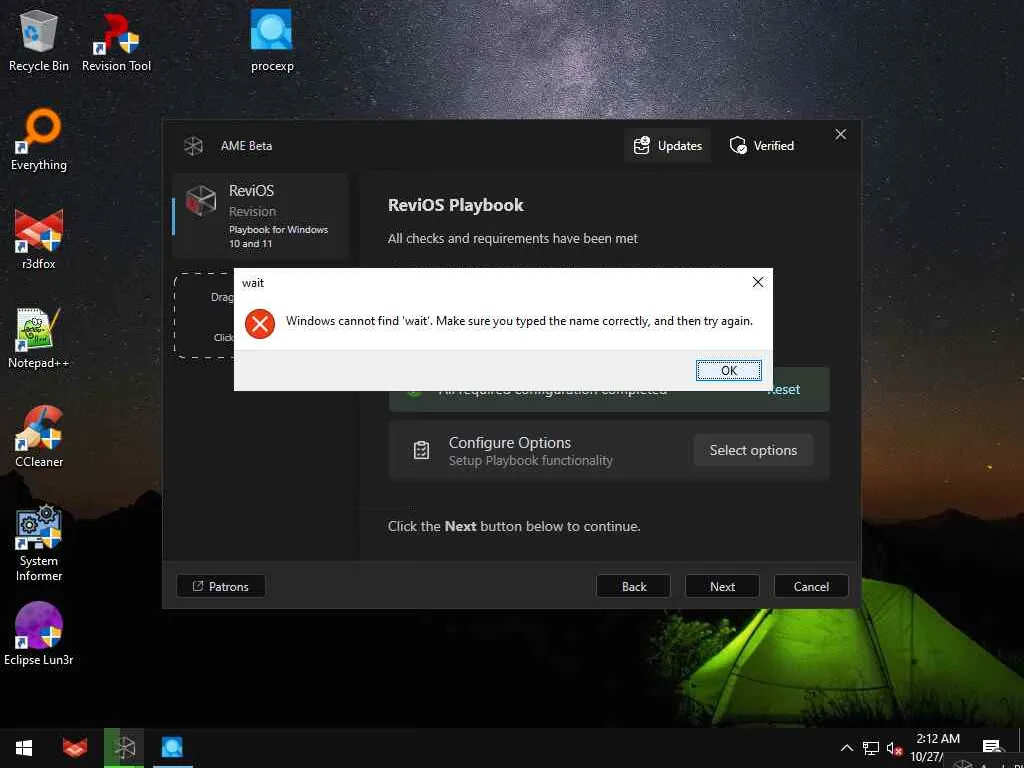Click the red error icon in dialog
This screenshot has width=1024, height=768.
[260, 324]
